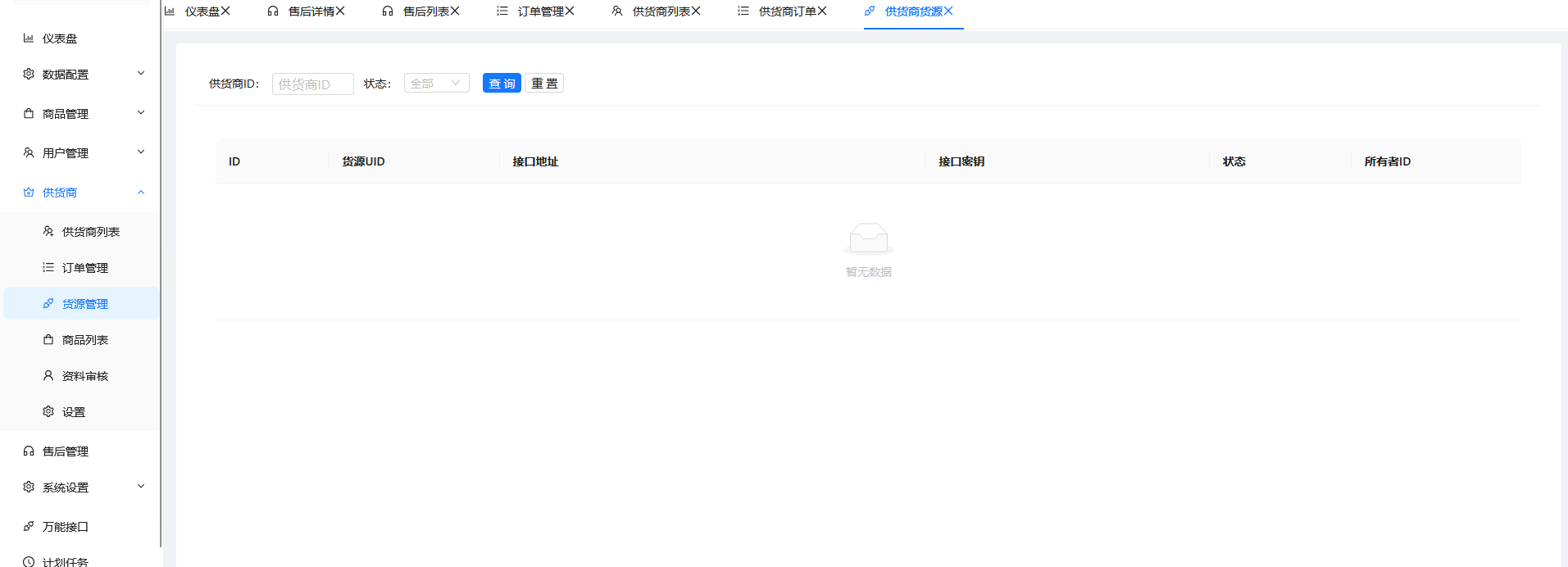The width and height of the screenshot is (1568, 567).
Task: Click the blue 查询 button
Action: click(x=502, y=84)
